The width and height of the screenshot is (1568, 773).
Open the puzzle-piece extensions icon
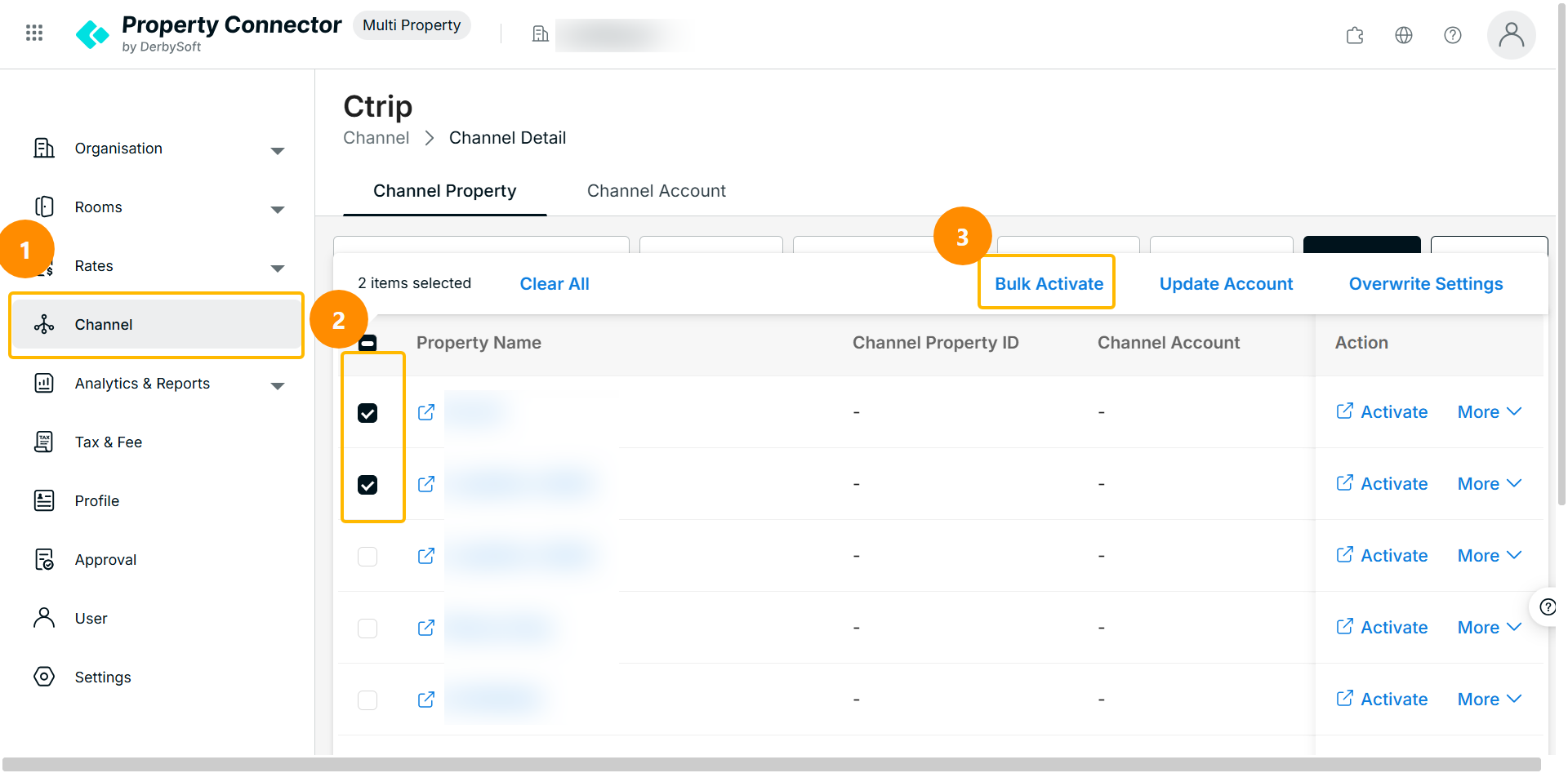[1355, 35]
